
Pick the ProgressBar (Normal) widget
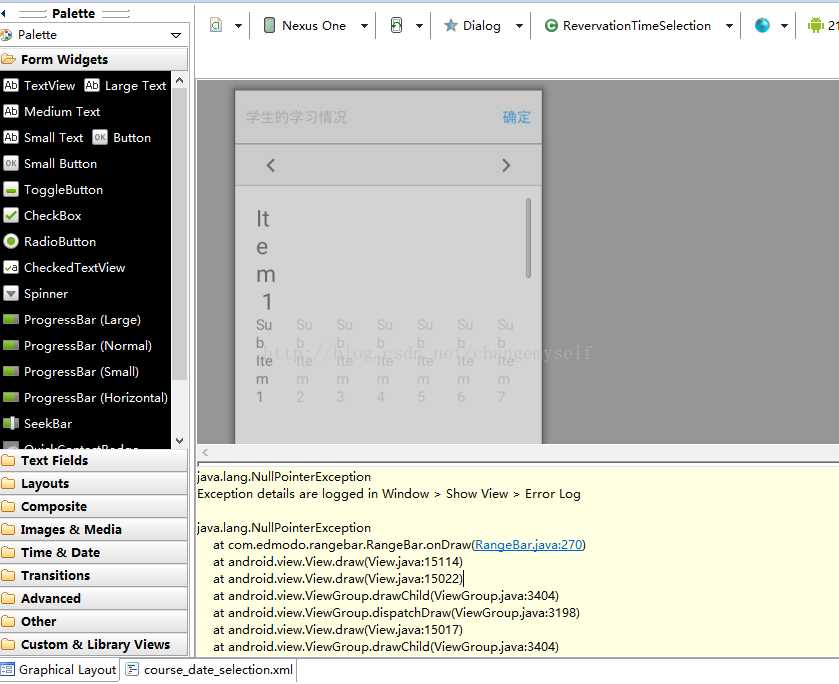[78, 346]
